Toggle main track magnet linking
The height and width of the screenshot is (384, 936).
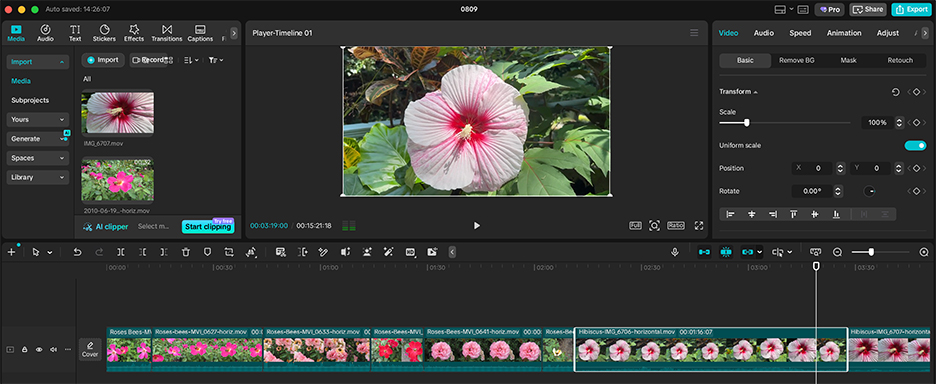coord(704,252)
